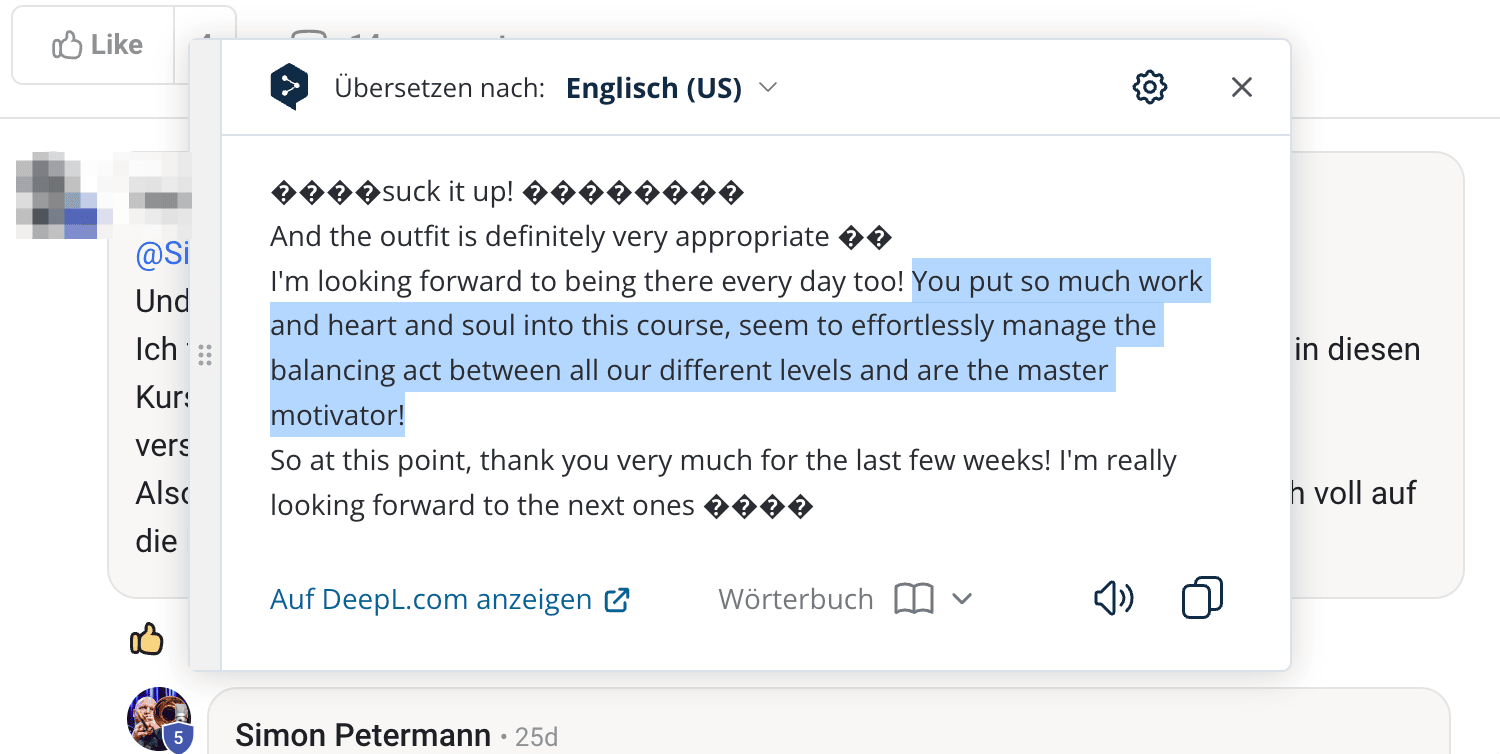The width and height of the screenshot is (1500, 754).
Task: Open the Englisch (US) target language dropdown
Action: click(x=671, y=88)
